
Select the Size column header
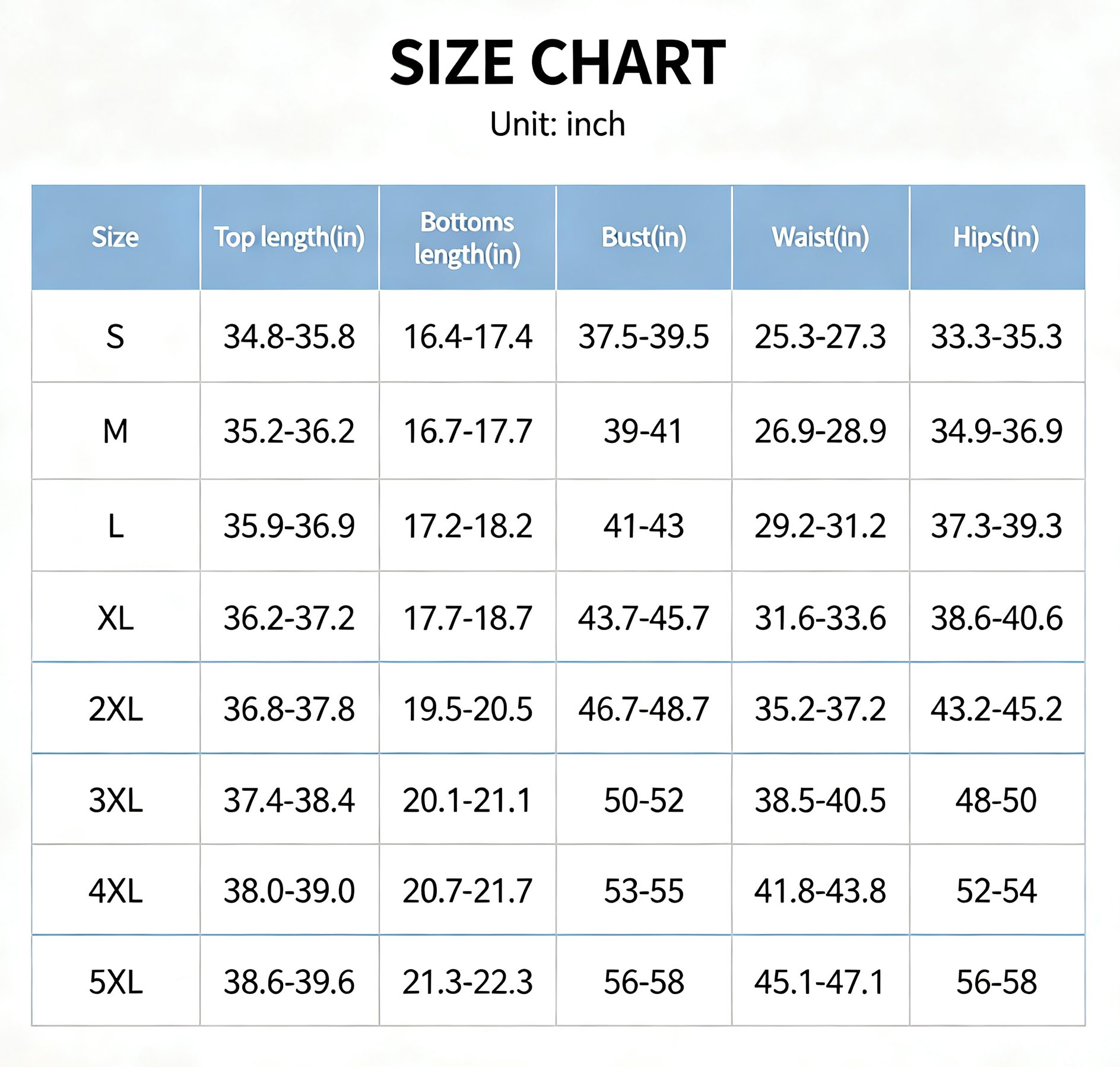pos(115,238)
